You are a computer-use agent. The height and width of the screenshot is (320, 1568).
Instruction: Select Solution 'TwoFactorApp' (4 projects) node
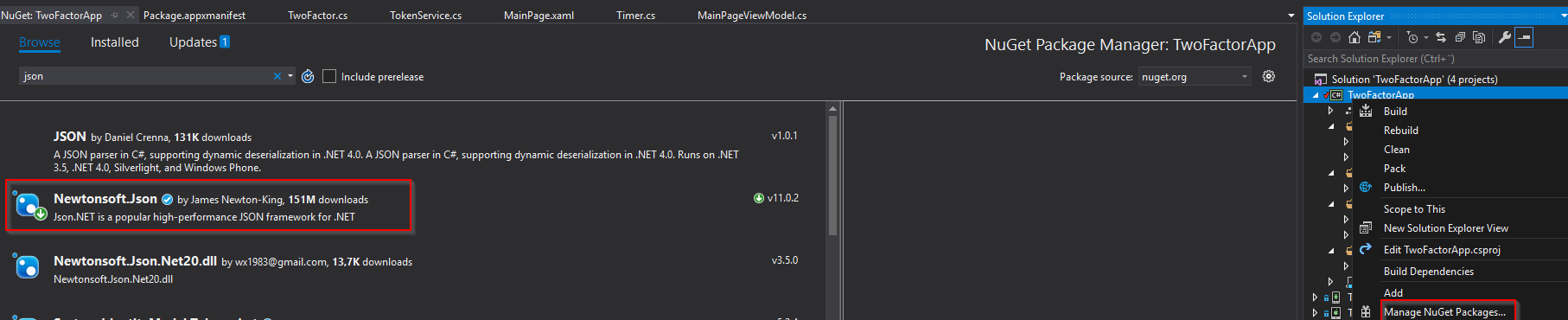click(1414, 80)
